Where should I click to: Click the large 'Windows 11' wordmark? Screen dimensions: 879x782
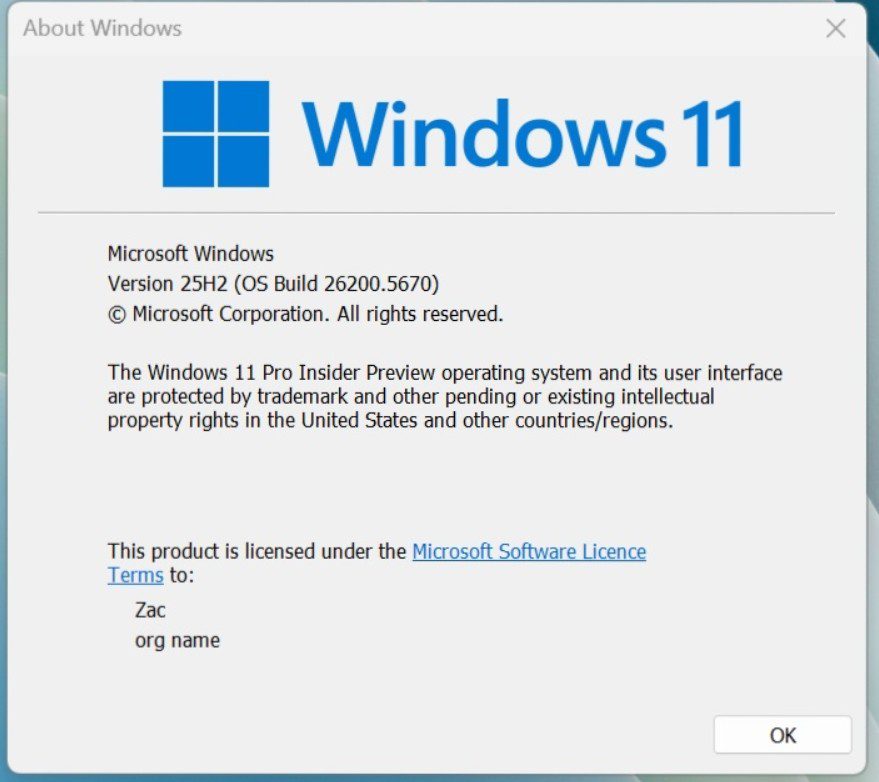click(523, 134)
